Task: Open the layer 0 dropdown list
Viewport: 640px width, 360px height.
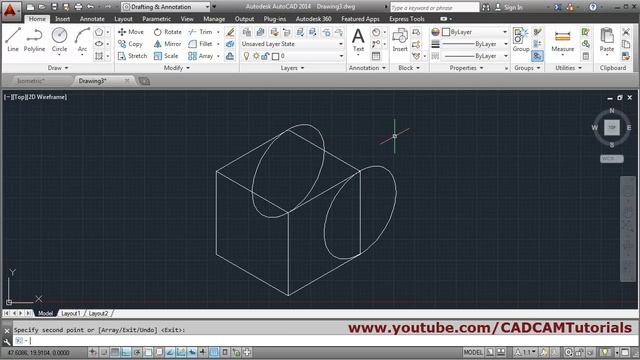Action: [x=292, y=56]
